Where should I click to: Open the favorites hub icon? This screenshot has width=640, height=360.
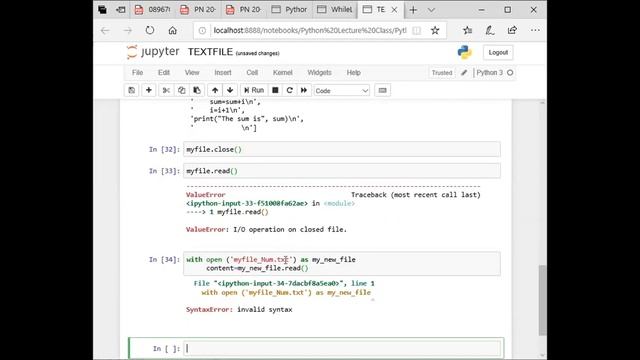467,31
